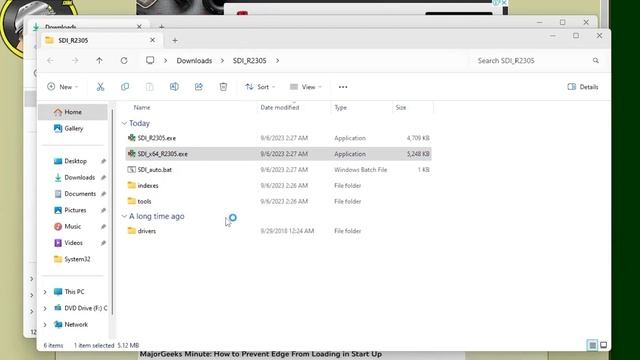This screenshot has height=360, width=640.
Task: Open Downloads quick access item
Action: pyautogui.click(x=79, y=178)
